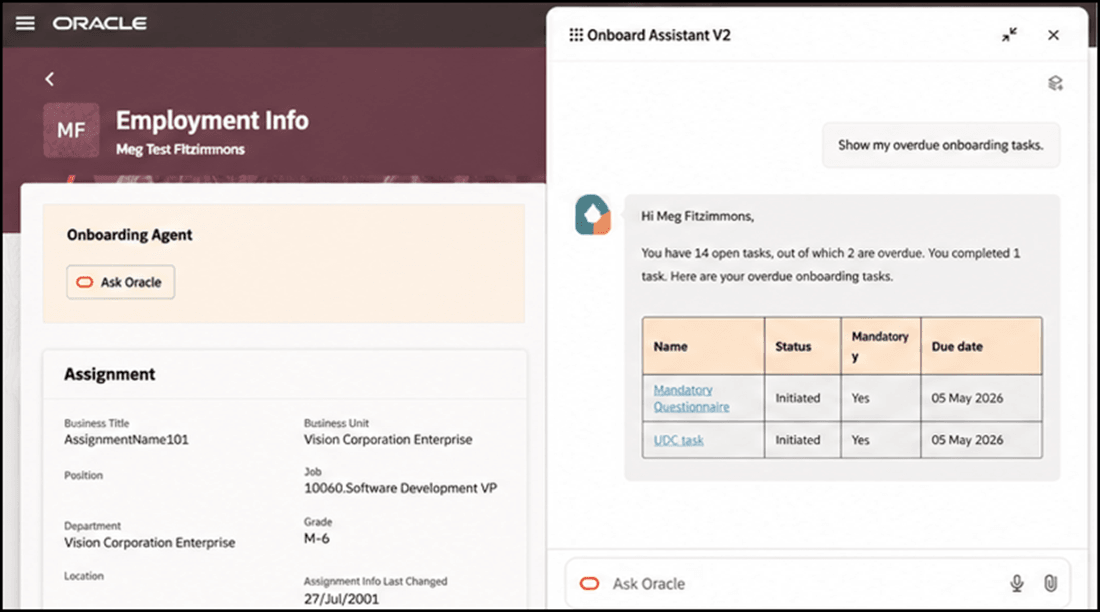
Task: Click the red Oracle icon in the chat input
Action: pyautogui.click(x=589, y=583)
